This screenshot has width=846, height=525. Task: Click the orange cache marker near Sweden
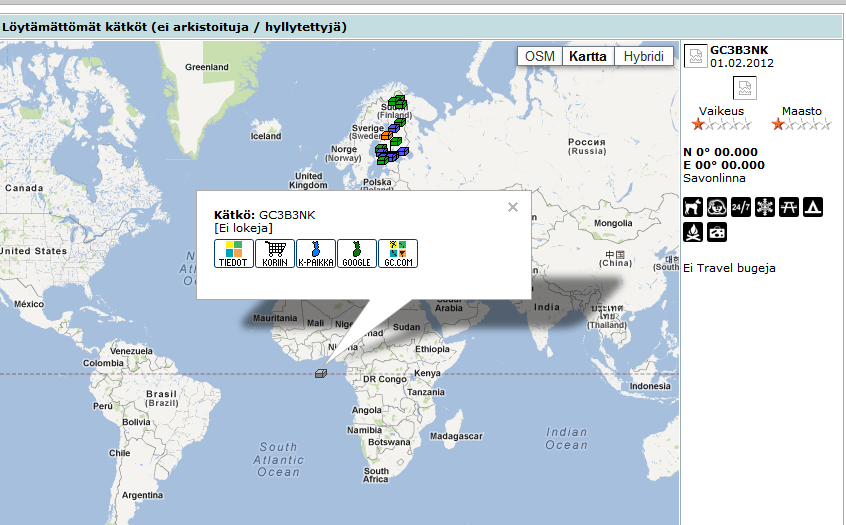click(387, 135)
